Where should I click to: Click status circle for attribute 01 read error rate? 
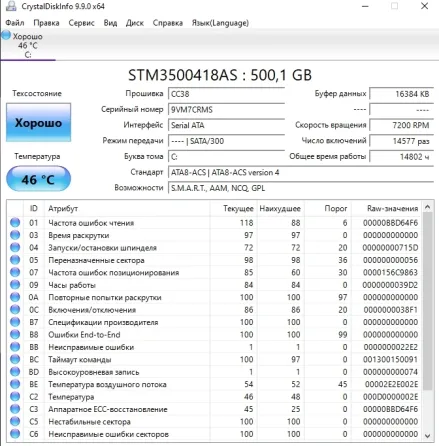(15, 222)
